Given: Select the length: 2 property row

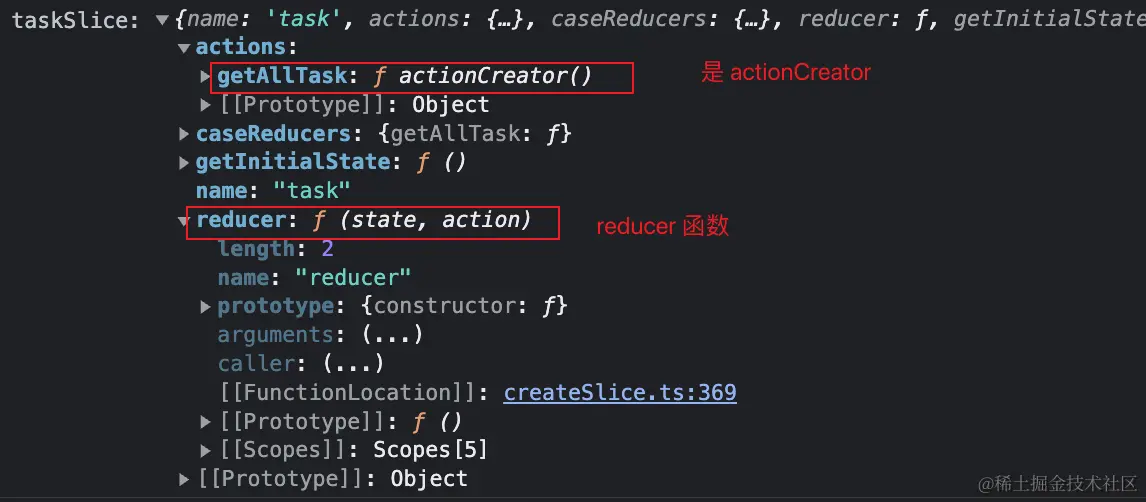Looking at the screenshot, I should 275,249.
